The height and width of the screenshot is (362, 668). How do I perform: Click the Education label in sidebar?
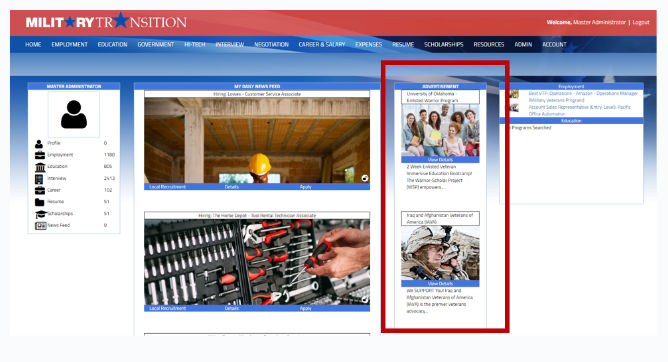pos(57,167)
